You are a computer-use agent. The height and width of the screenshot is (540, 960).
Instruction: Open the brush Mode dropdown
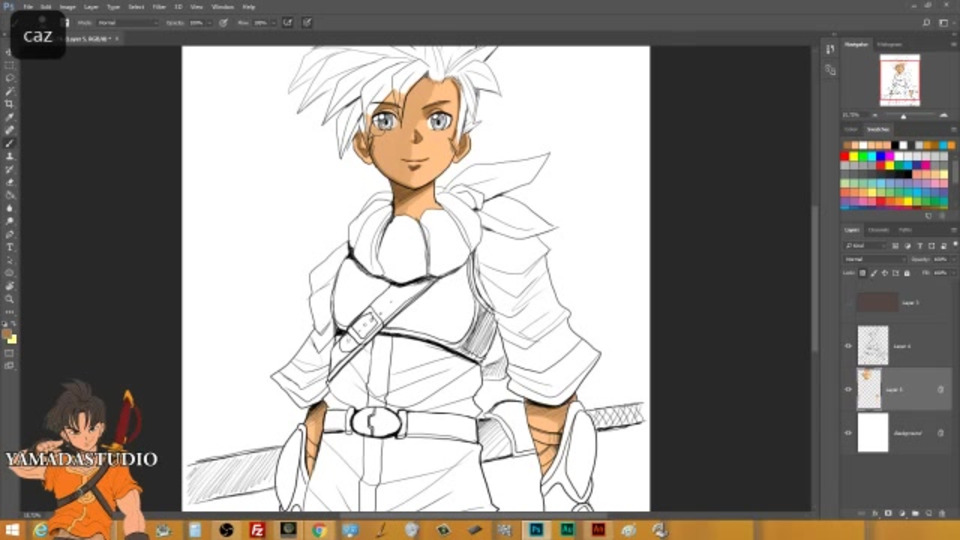coord(127,23)
